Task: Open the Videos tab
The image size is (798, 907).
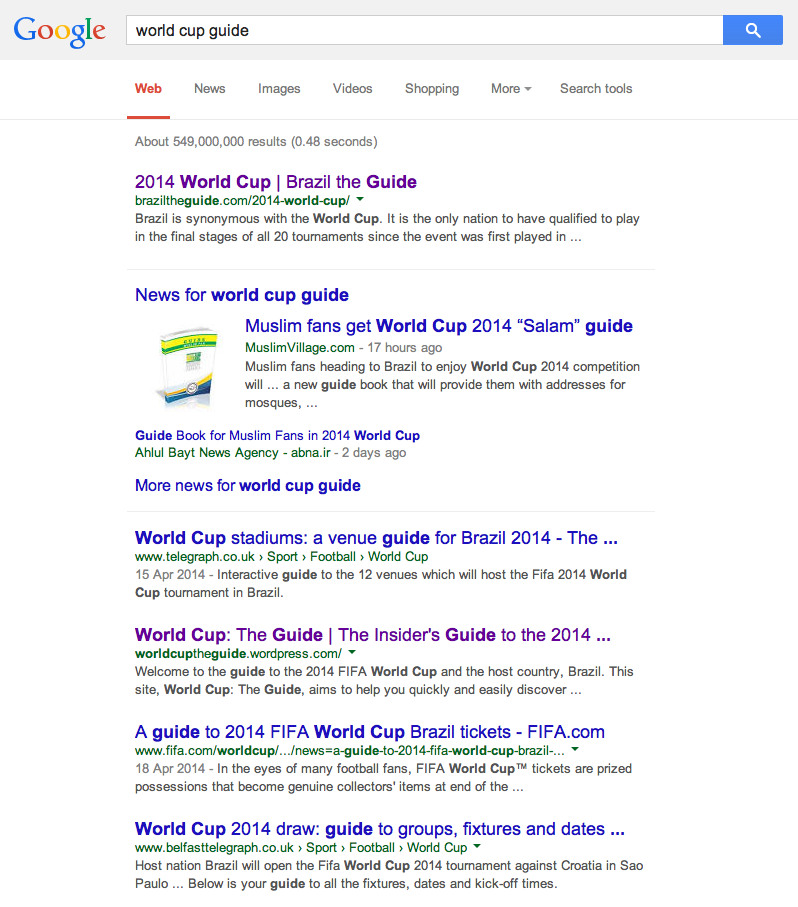Action: click(x=352, y=88)
